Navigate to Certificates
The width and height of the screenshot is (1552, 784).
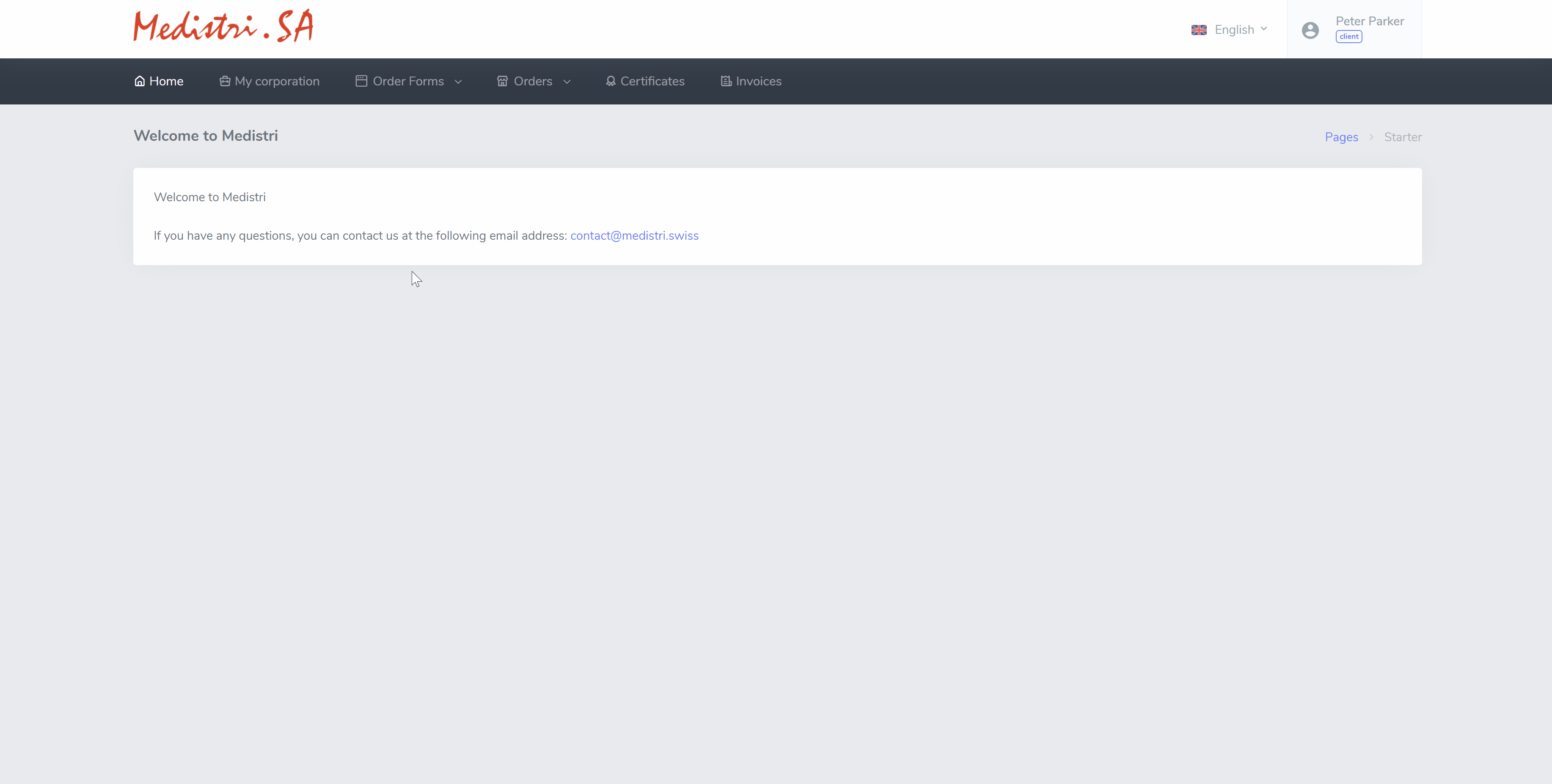[x=645, y=81]
